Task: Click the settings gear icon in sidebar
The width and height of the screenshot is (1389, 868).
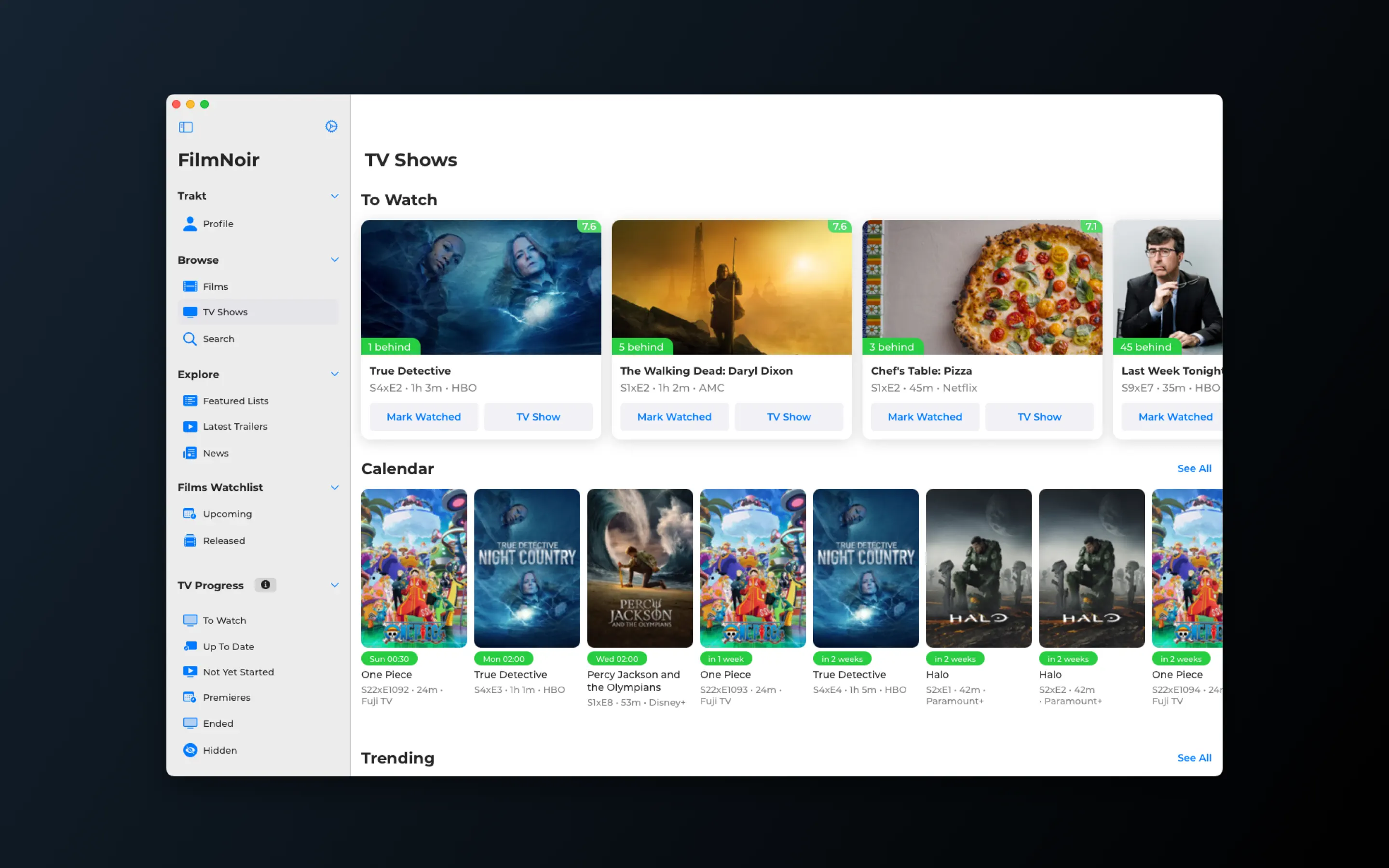Action: coord(331,126)
